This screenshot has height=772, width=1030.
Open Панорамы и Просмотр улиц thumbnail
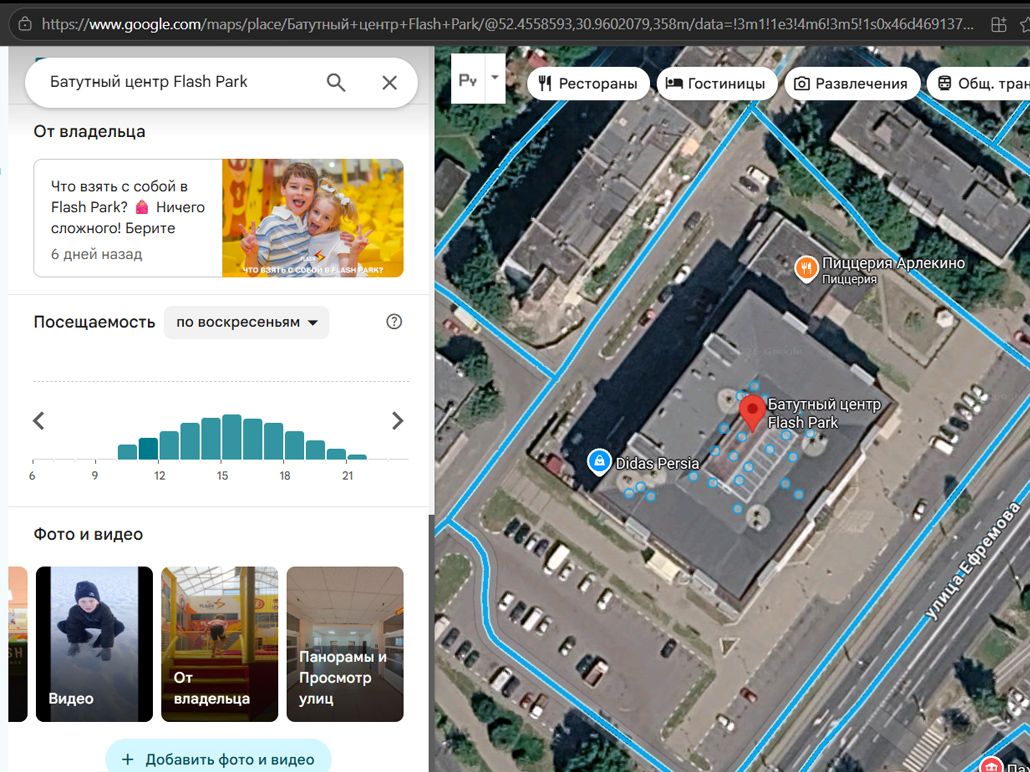click(345, 644)
